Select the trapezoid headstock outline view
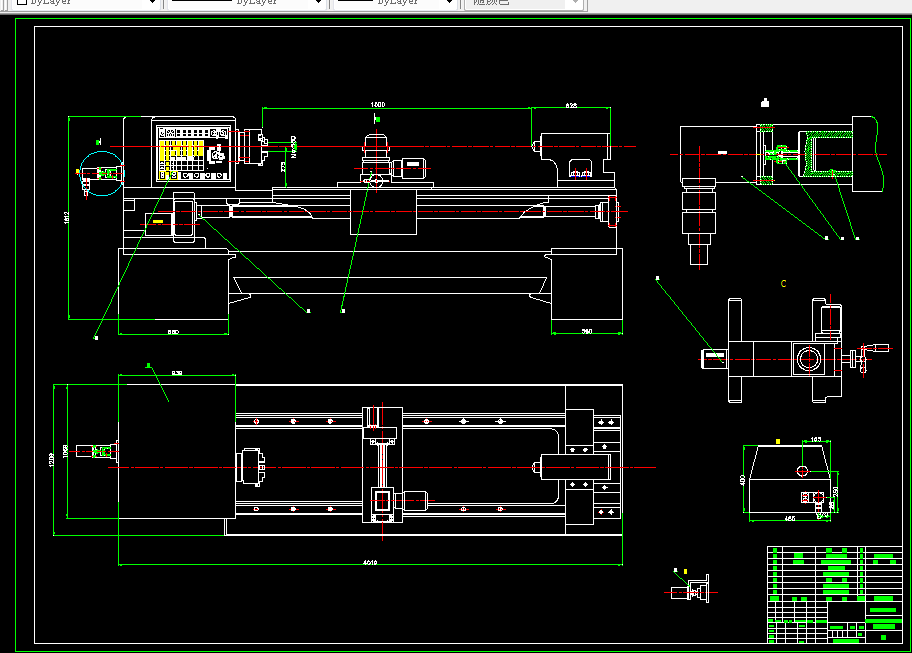 pyautogui.click(x=790, y=479)
